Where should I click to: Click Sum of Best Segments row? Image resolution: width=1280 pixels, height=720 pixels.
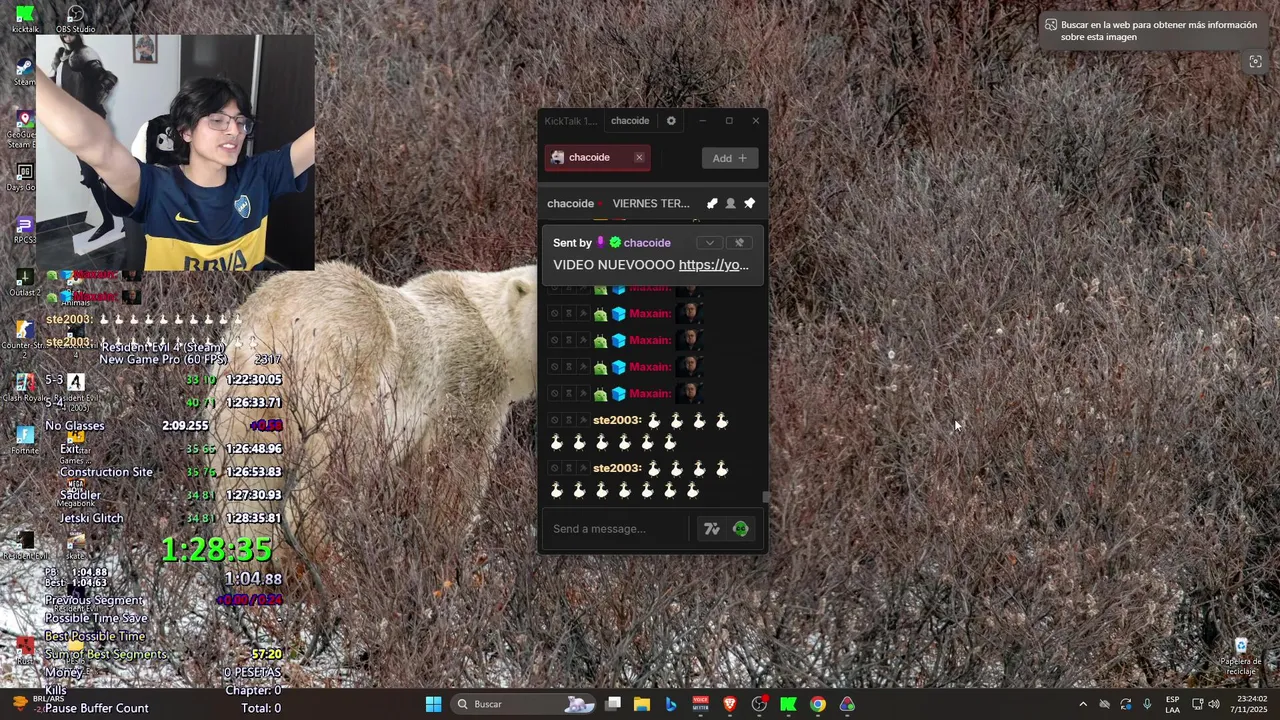(163, 654)
